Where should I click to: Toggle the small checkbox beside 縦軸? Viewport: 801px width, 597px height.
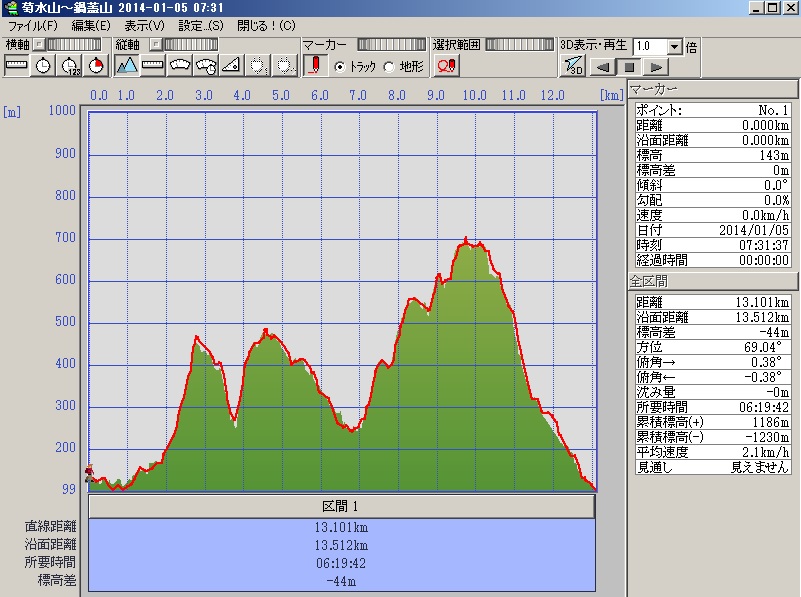[155, 45]
